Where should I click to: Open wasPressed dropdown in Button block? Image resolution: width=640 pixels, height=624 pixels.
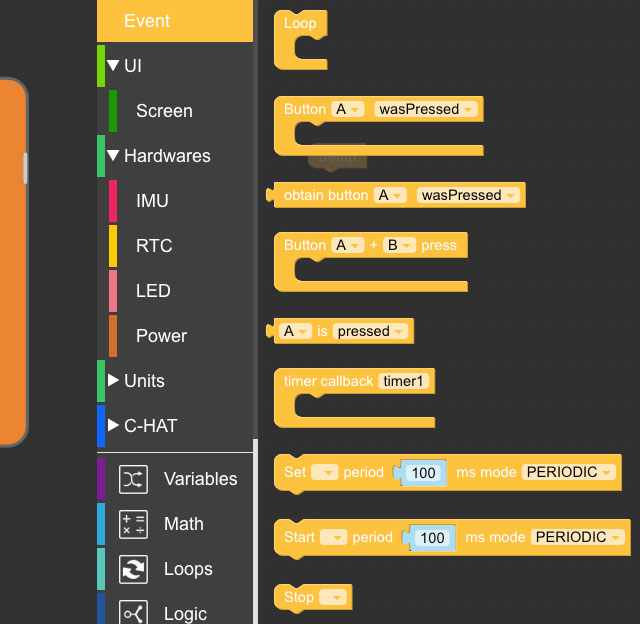(x=425, y=109)
